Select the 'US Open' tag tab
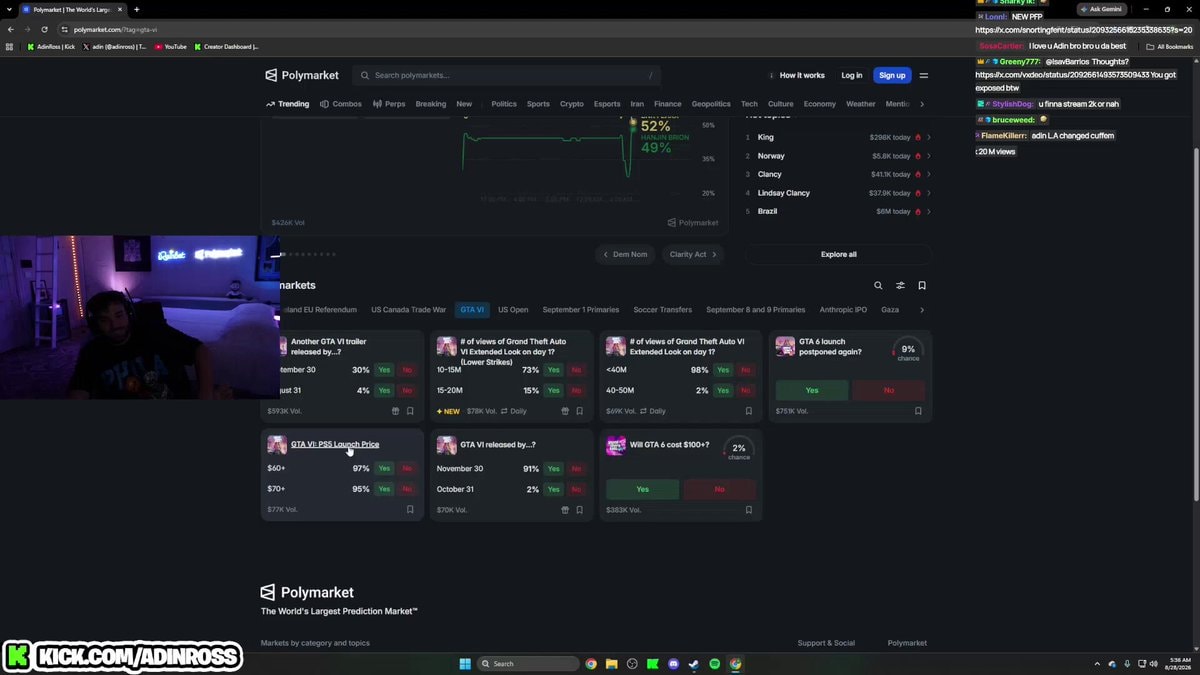Image resolution: width=1200 pixels, height=675 pixels. [513, 310]
